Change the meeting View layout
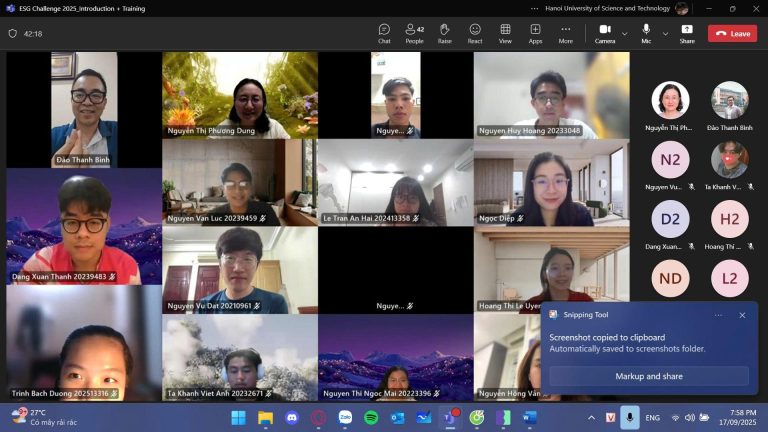Viewport: 768px width, 432px height. [505, 34]
